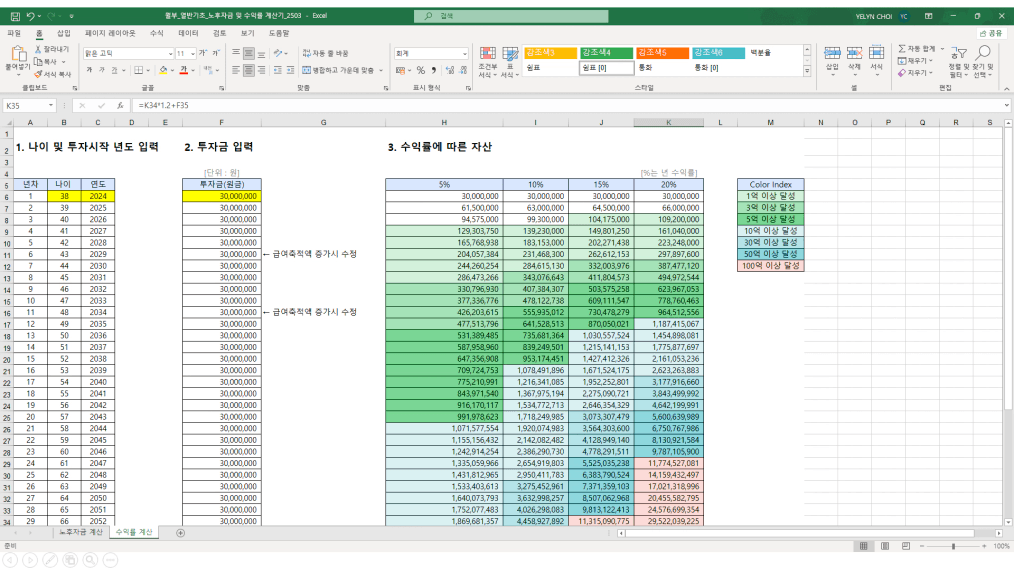Image resolution: width=1014 pixels, height=570 pixels.
Task: Switch to the 노후자금 계산 sheet tab
Action: (x=81, y=532)
